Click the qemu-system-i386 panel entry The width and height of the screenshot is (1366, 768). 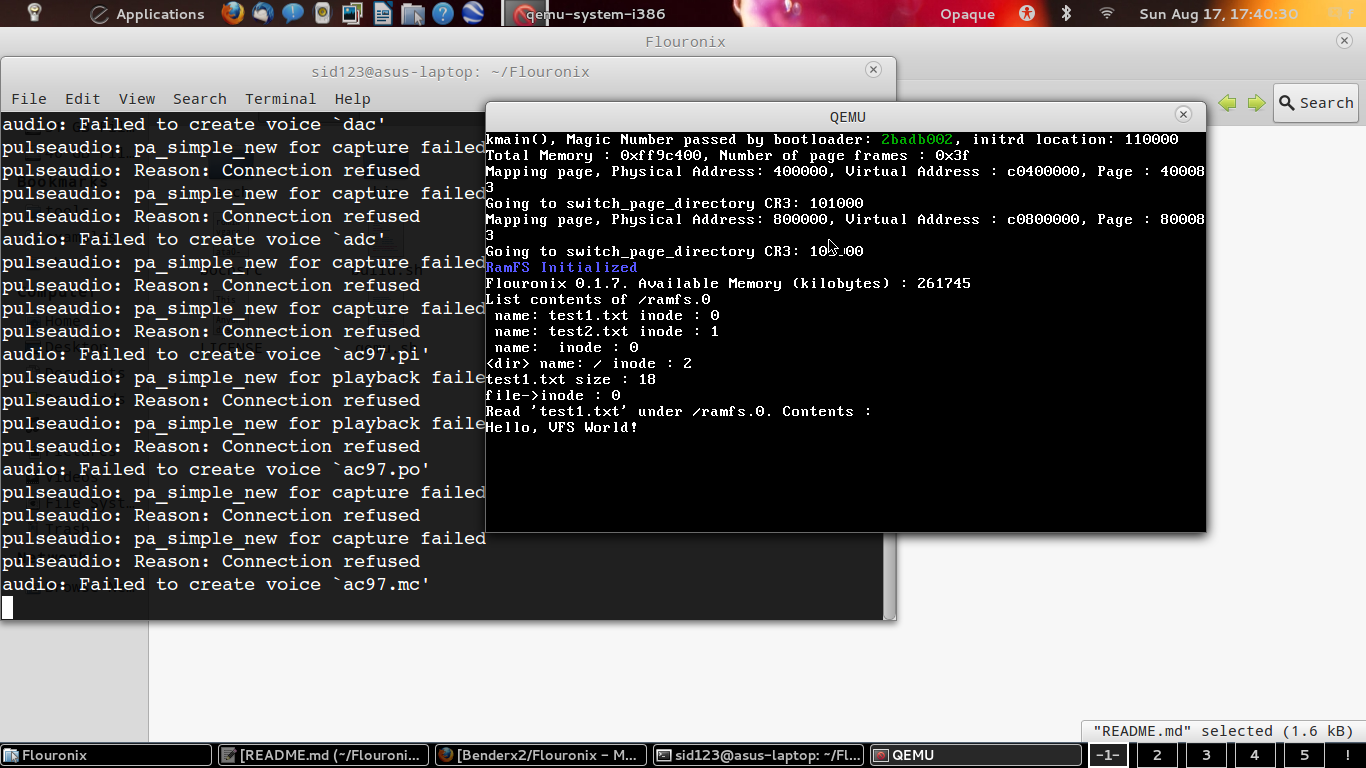[584, 14]
